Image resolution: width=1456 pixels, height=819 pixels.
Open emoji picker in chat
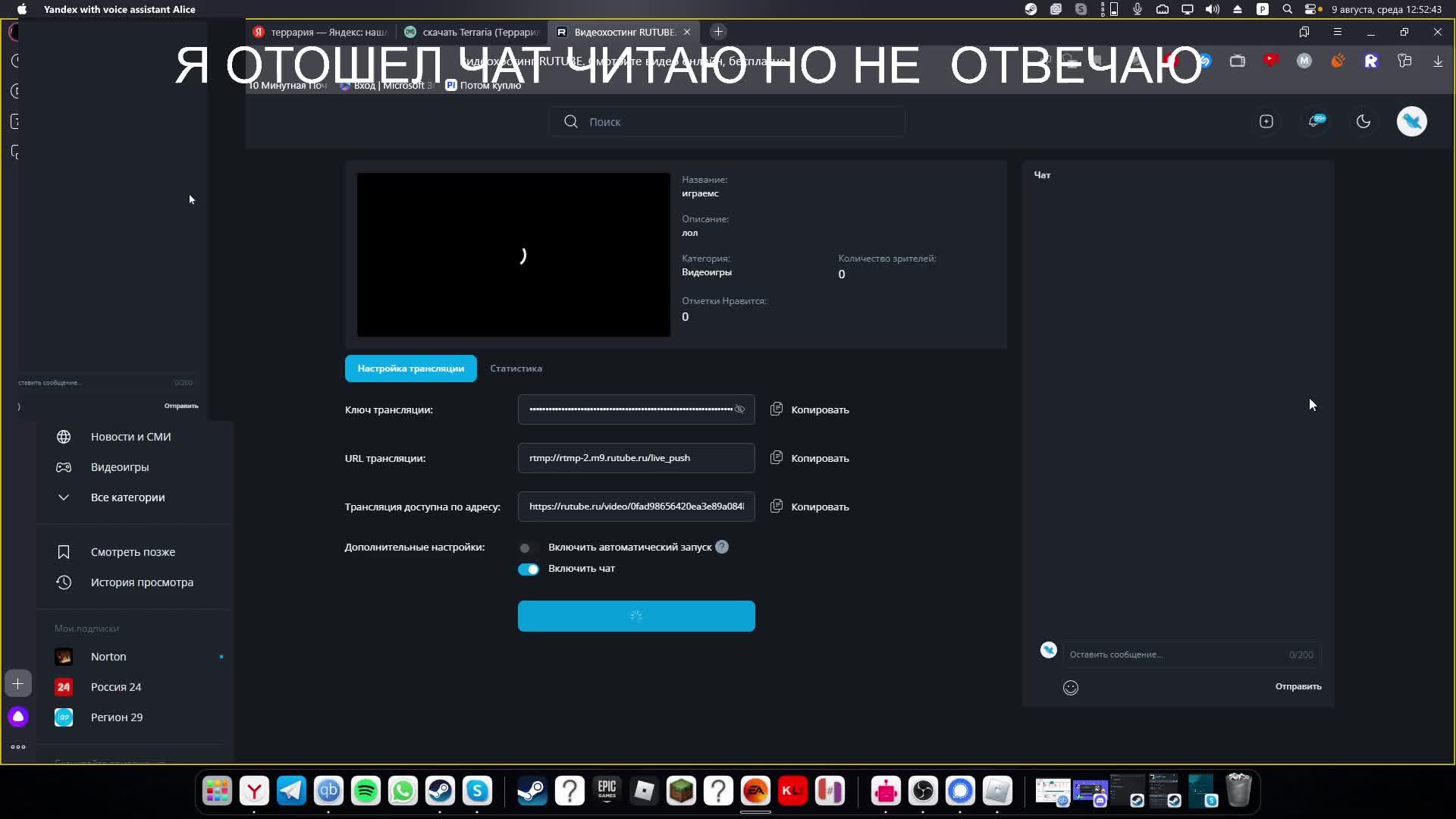coord(1070,687)
